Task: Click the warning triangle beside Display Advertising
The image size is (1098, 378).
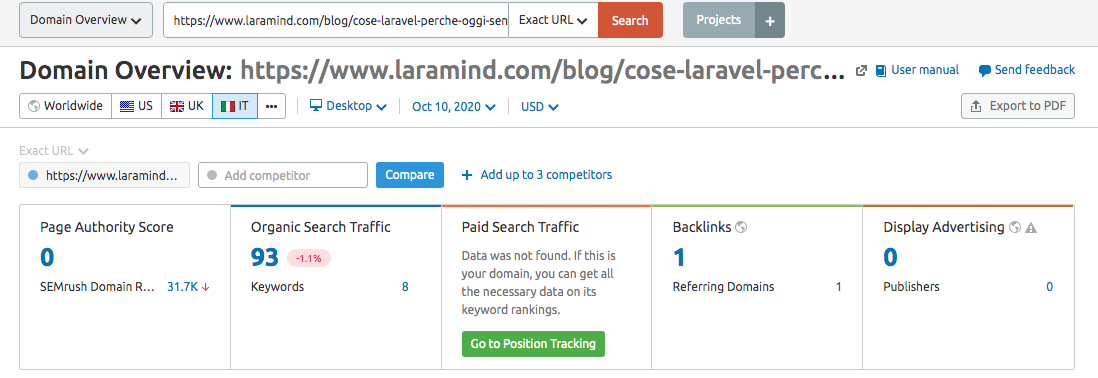Action: pos(1031,227)
